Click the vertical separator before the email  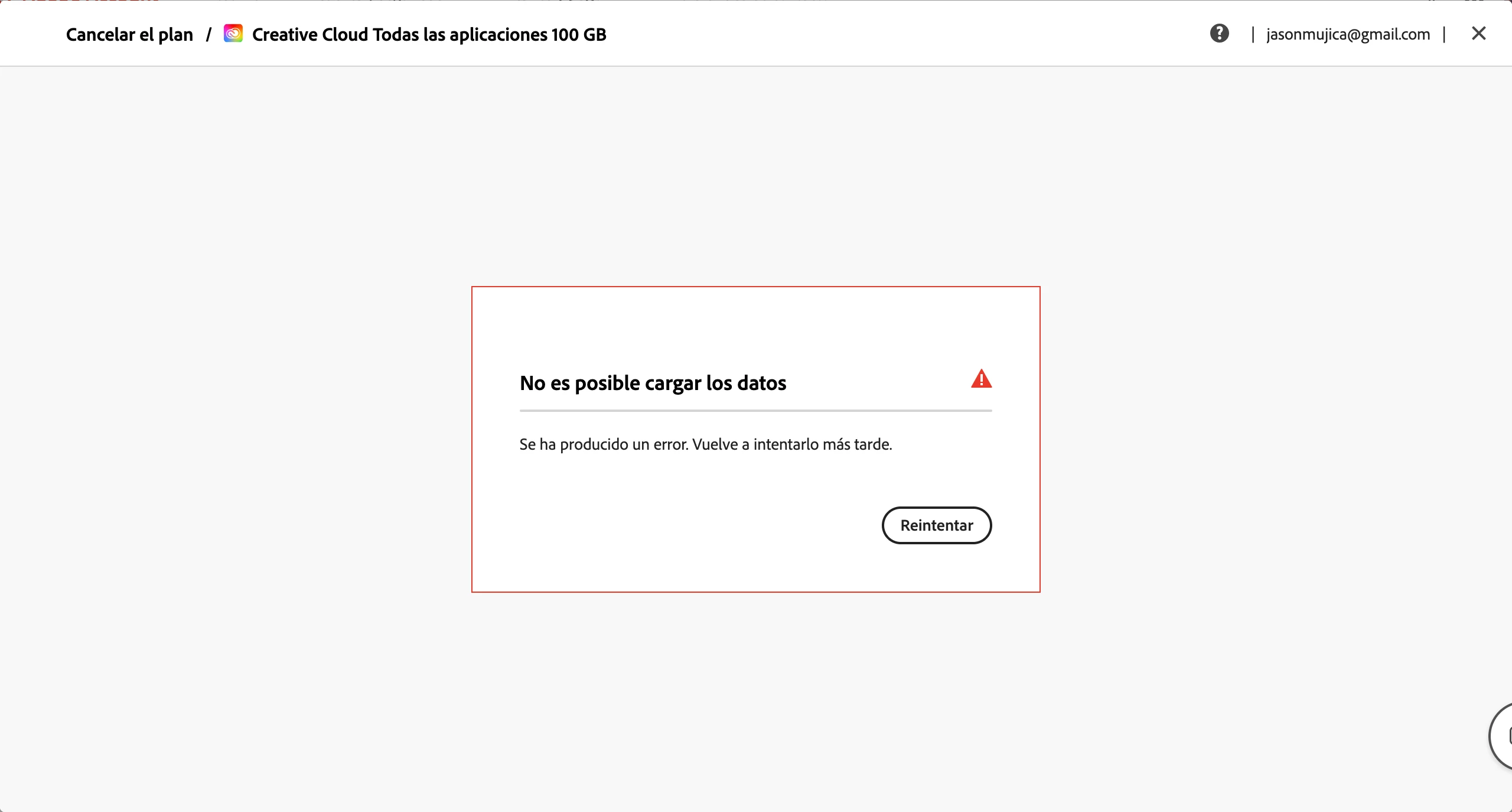pos(1252,34)
